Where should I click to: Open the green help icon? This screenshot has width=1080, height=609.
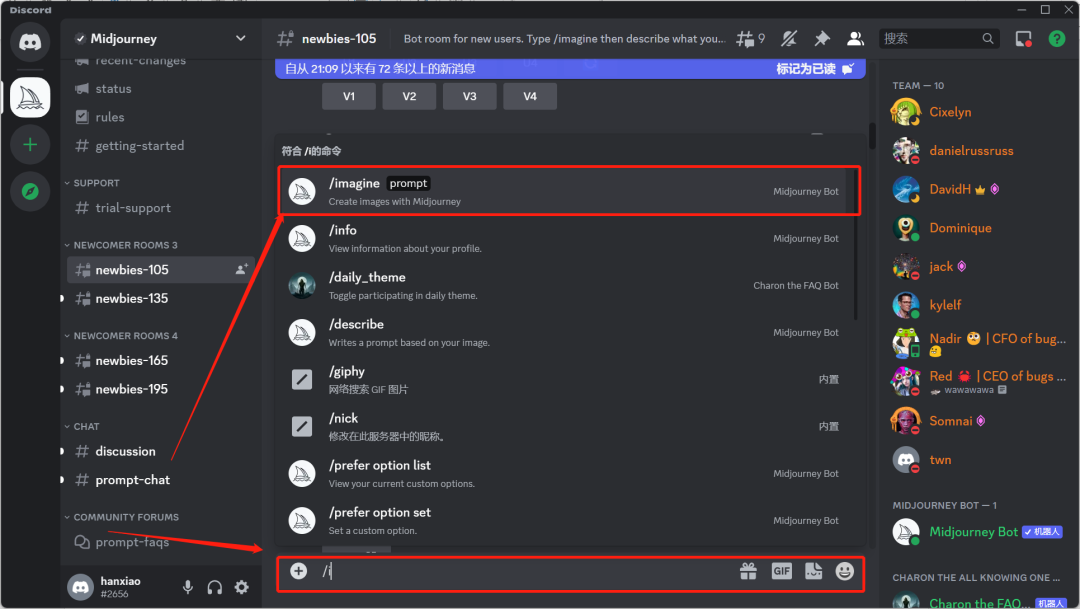coord(1057,39)
